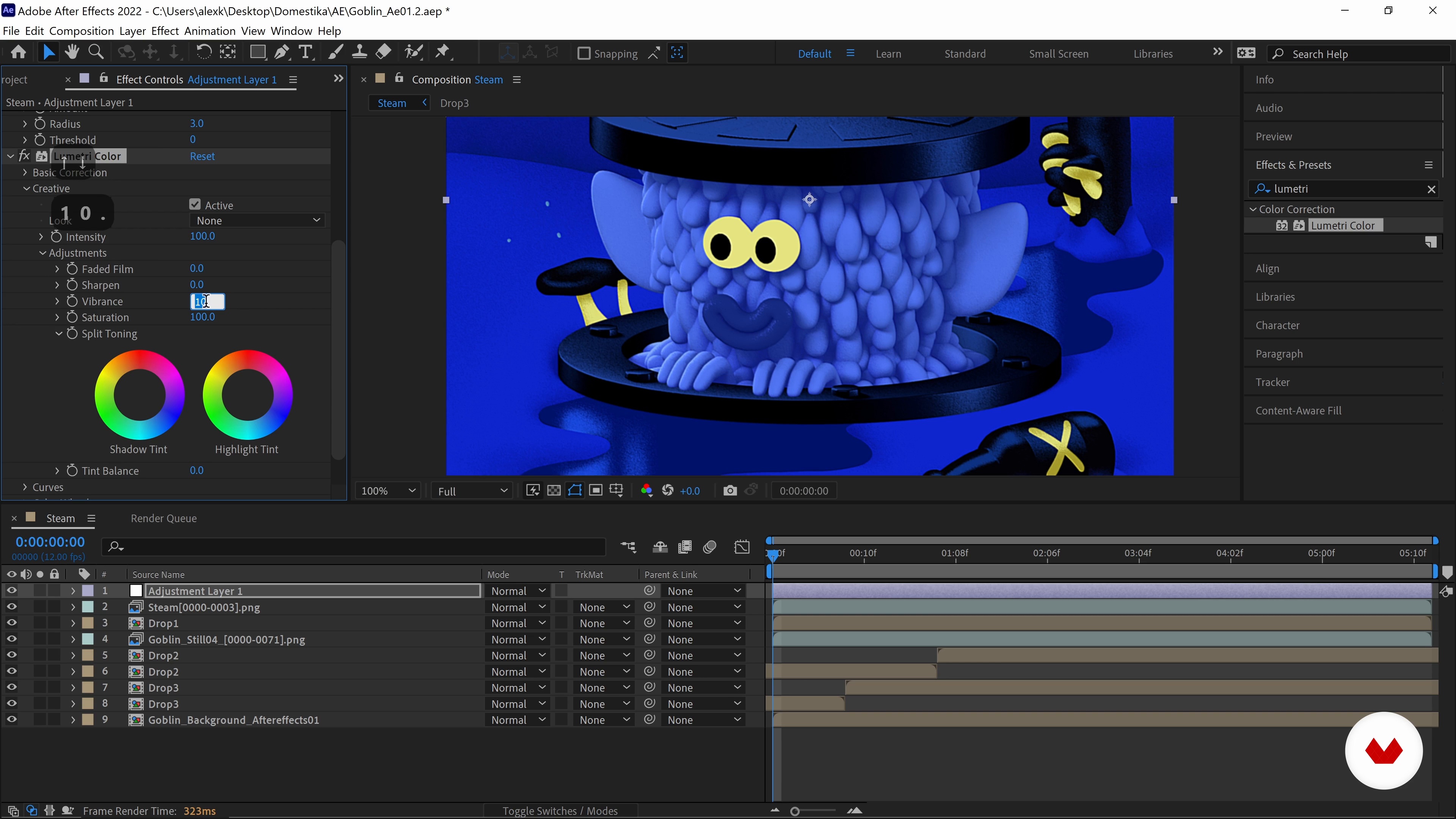Hide Goblin_Still04 layer visibility eye
This screenshot has height=819, width=1456.
point(11,639)
